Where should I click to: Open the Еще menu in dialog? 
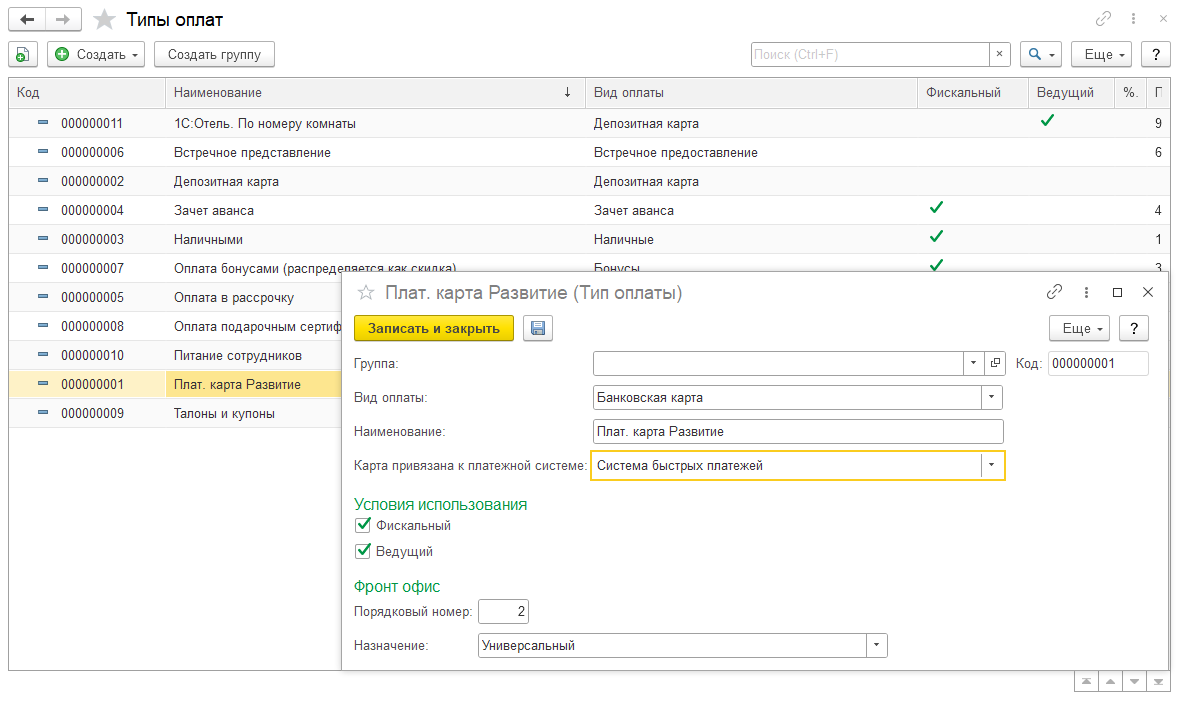[x=1083, y=328]
